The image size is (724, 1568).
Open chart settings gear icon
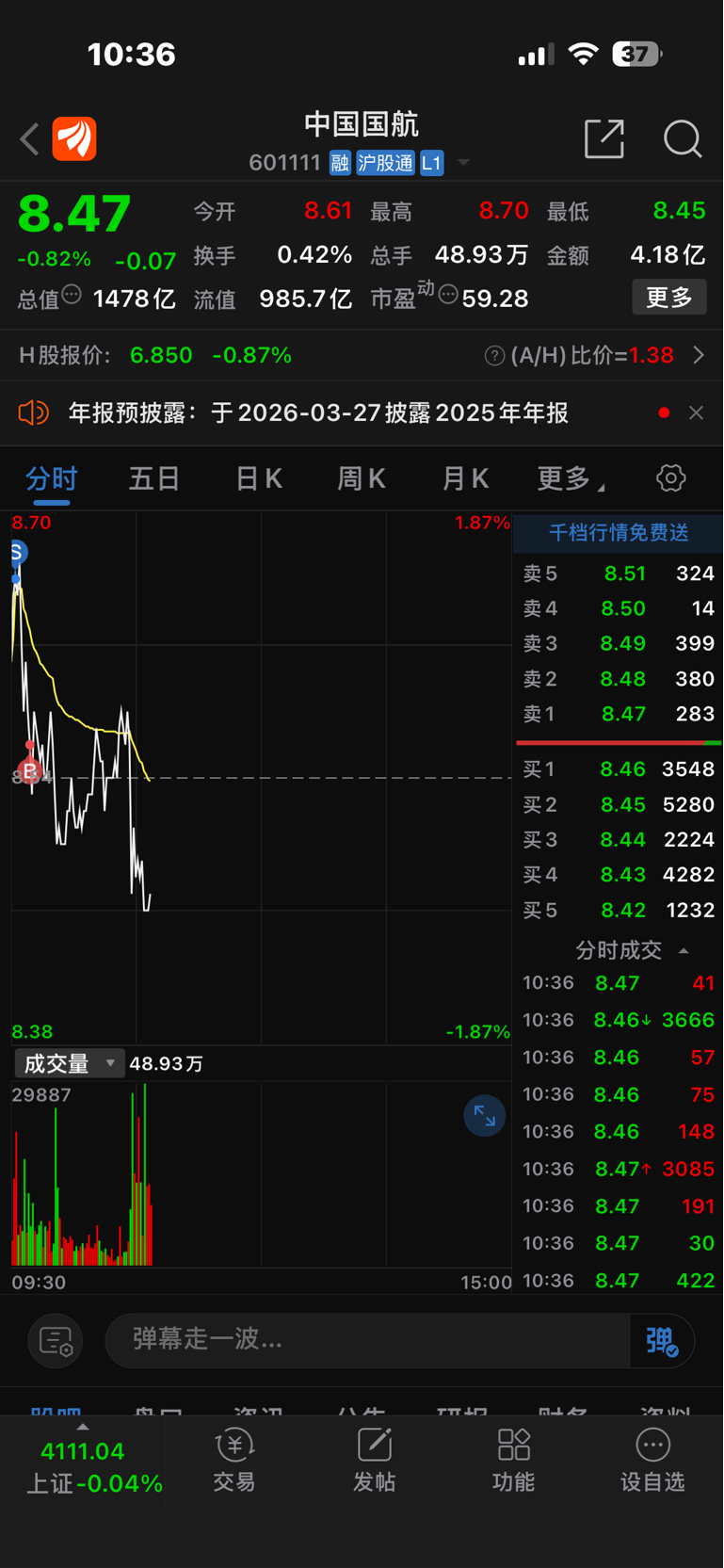671,478
